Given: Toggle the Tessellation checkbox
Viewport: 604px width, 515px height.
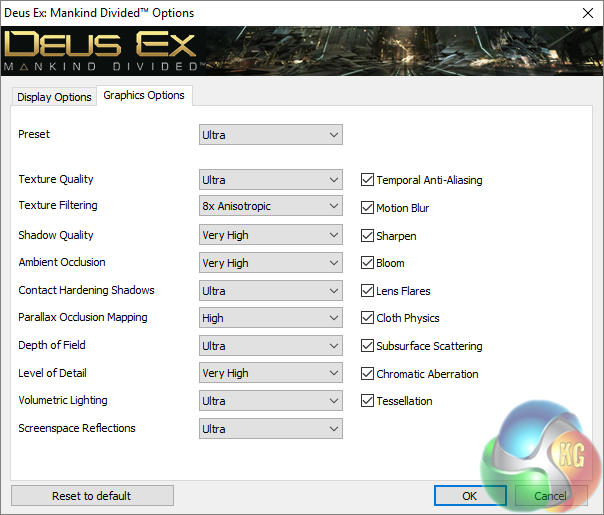Looking at the screenshot, I should [x=367, y=401].
